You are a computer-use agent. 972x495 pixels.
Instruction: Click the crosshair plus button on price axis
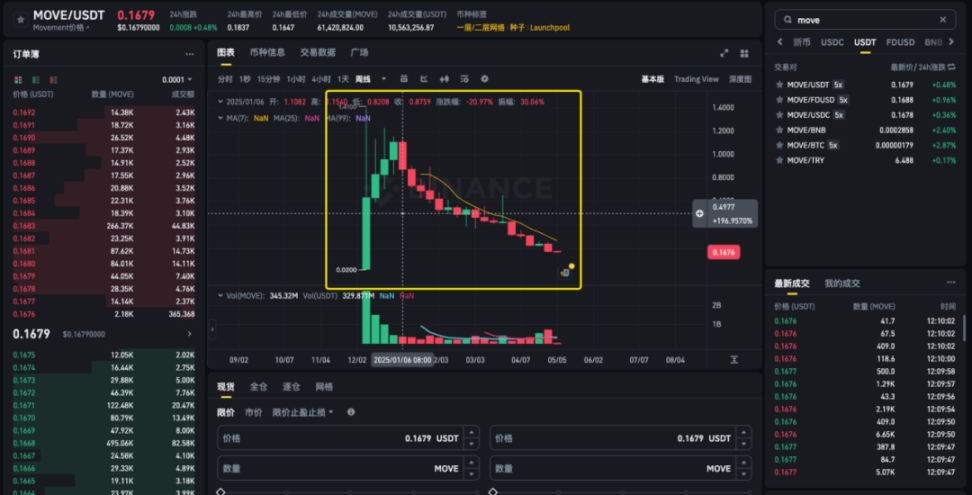click(700, 213)
